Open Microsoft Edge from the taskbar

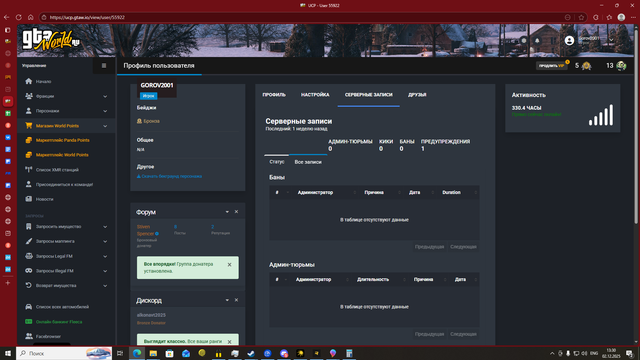[x=137, y=353]
